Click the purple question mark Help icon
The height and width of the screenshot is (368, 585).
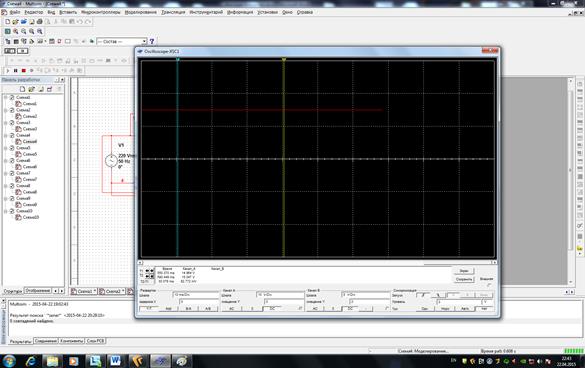pos(152,41)
